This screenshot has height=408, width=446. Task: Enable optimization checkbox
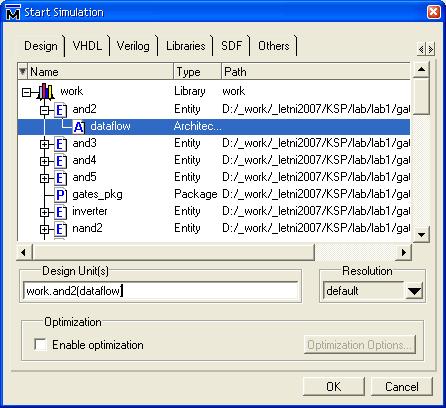point(40,344)
